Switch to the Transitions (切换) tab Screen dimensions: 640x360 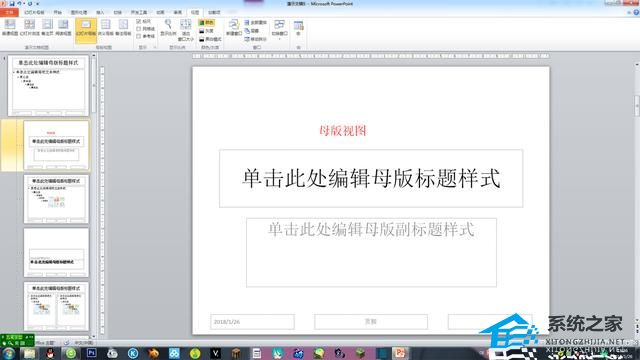[118, 13]
